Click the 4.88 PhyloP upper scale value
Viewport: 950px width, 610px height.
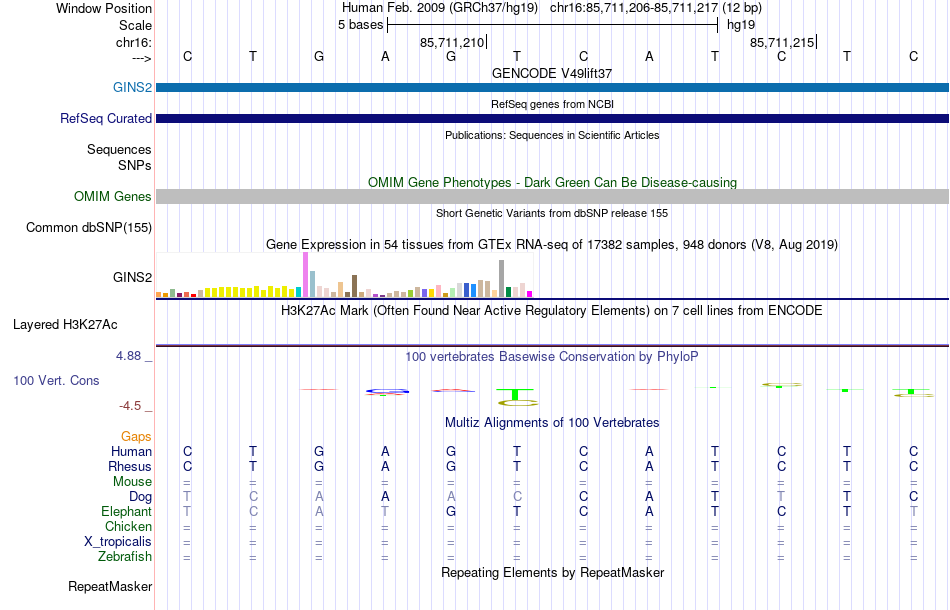pos(128,356)
